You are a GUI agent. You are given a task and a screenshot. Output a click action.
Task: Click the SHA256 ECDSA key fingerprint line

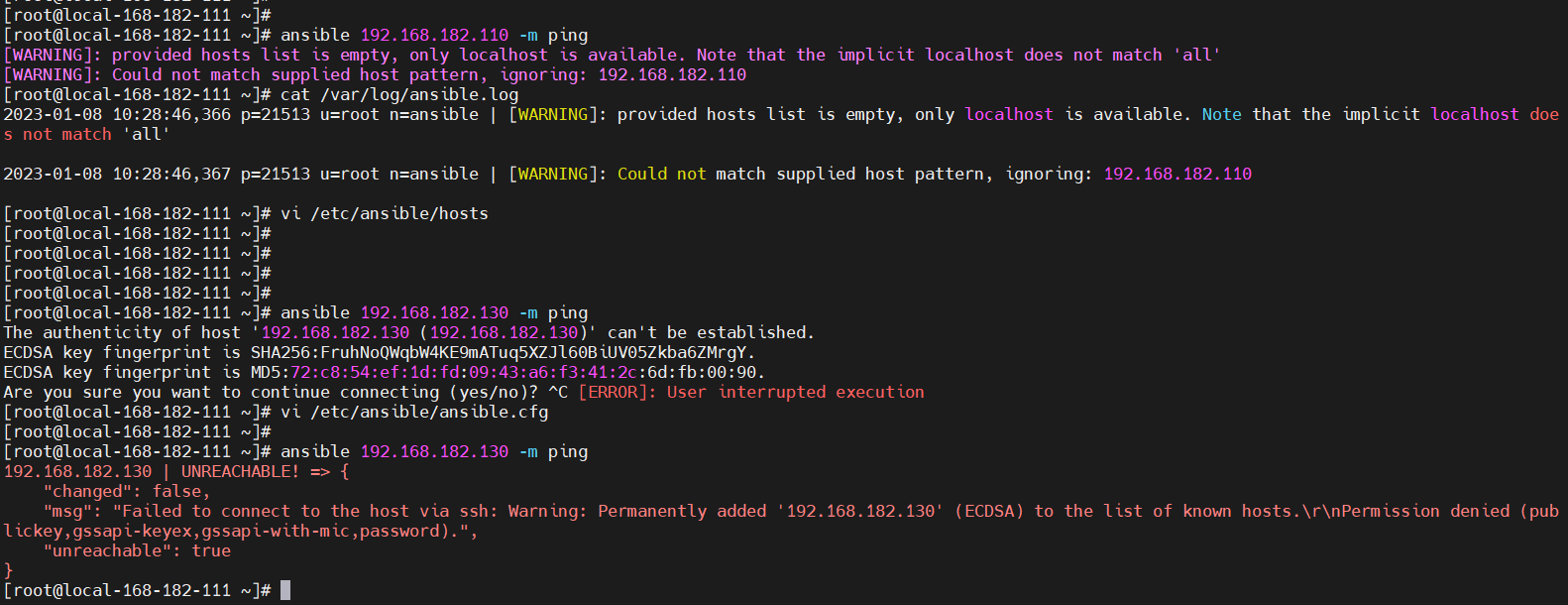[380, 352]
